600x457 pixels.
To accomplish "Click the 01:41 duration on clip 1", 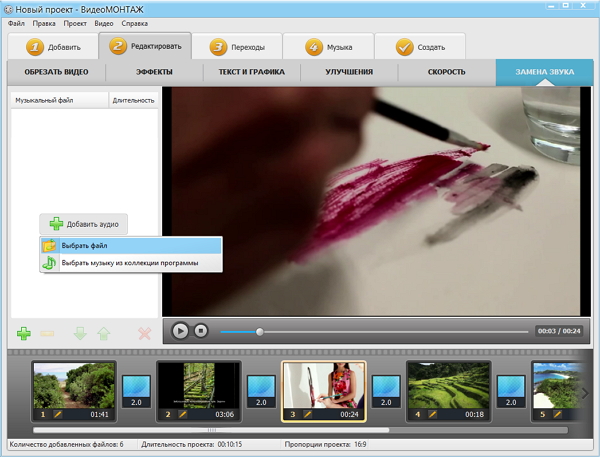I will click(x=99, y=415).
